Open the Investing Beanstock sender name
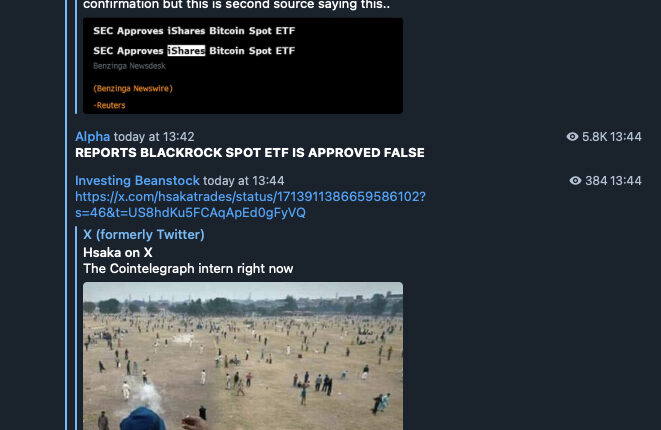Image resolution: width=661 pixels, height=430 pixels. (137, 180)
